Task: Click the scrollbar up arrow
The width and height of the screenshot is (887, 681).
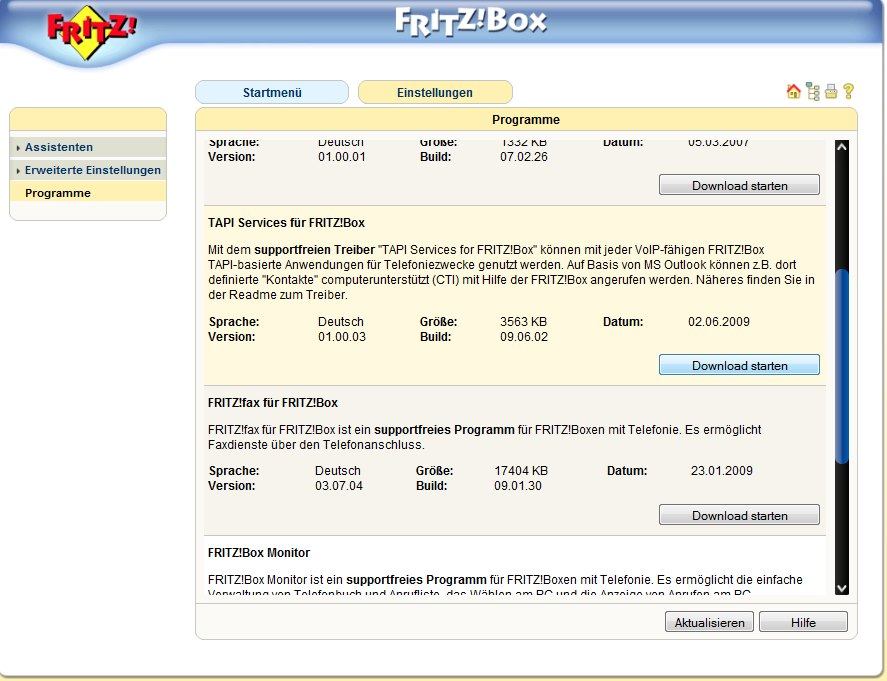Action: [841, 147]
